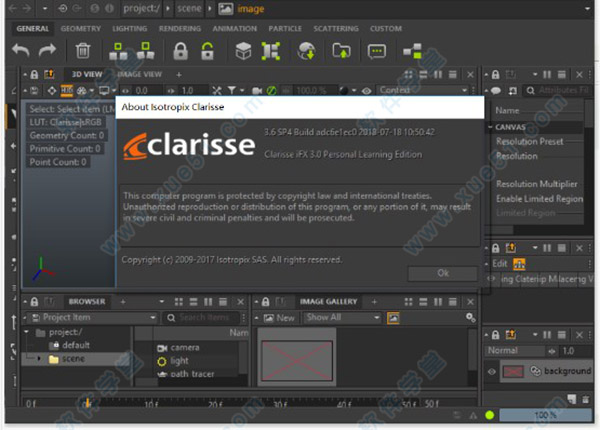The image size is (600, 430).
Task: Click the trash can delete icon
Action: tap(83, 50)
